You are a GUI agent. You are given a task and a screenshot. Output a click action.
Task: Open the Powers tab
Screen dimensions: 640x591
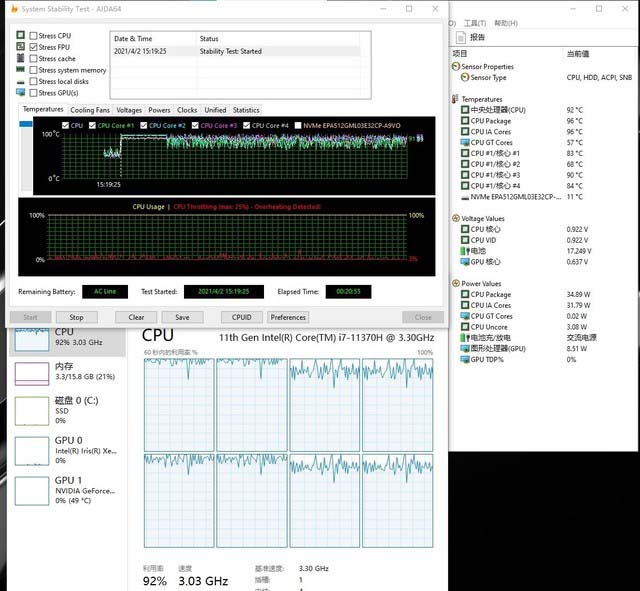[159, 110]
